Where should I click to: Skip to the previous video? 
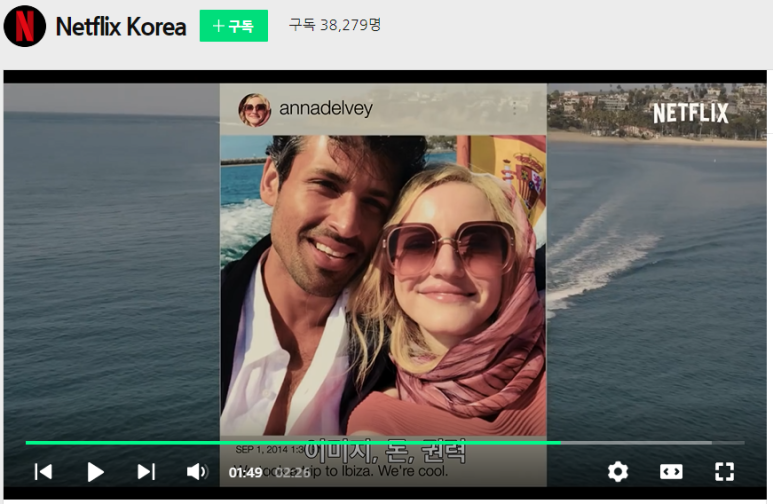pos(43,471)
